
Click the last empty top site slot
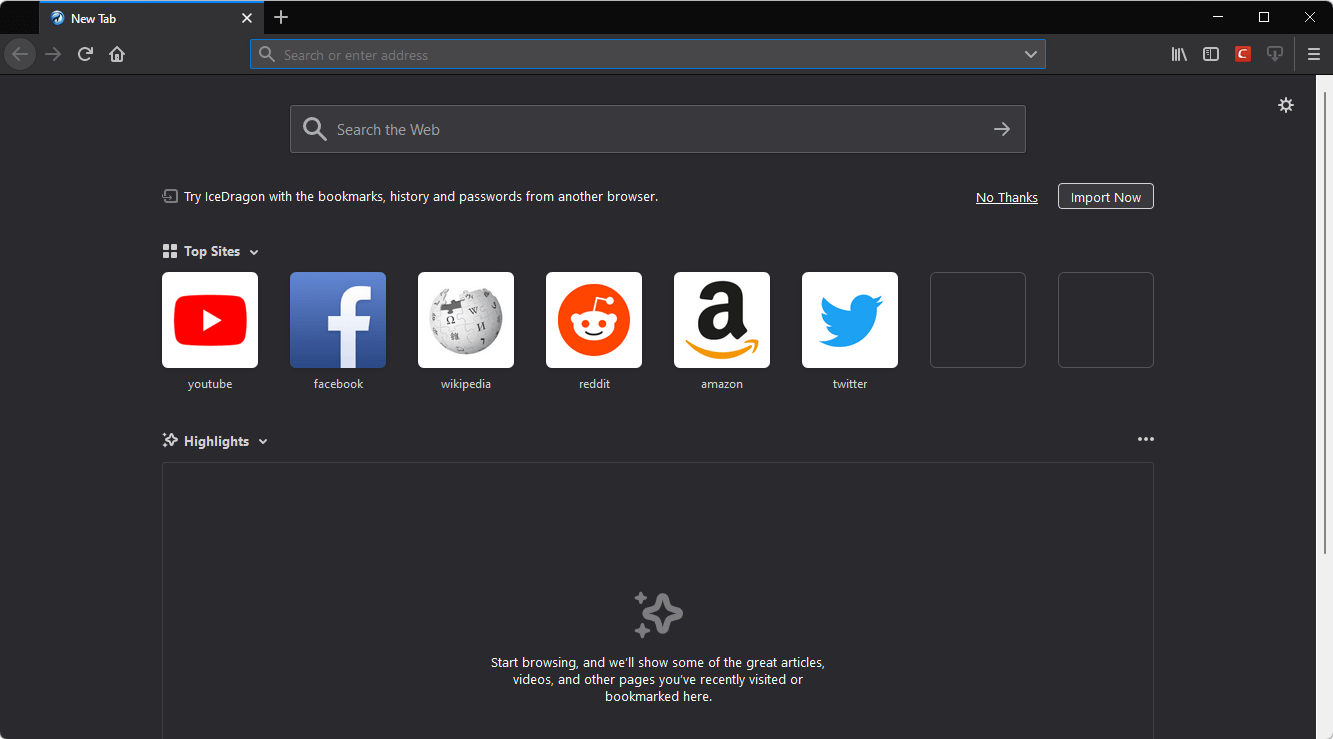(1106, 320)
